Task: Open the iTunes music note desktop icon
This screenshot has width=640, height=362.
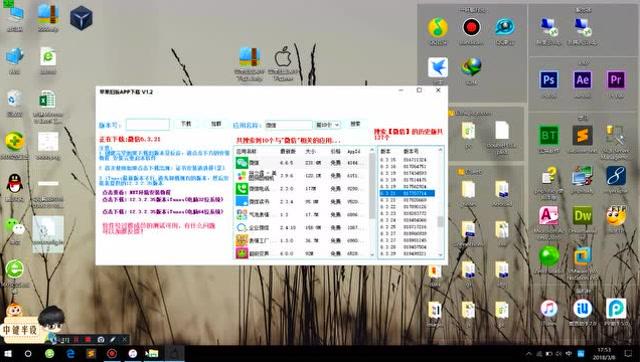Action: click(549, 309)
